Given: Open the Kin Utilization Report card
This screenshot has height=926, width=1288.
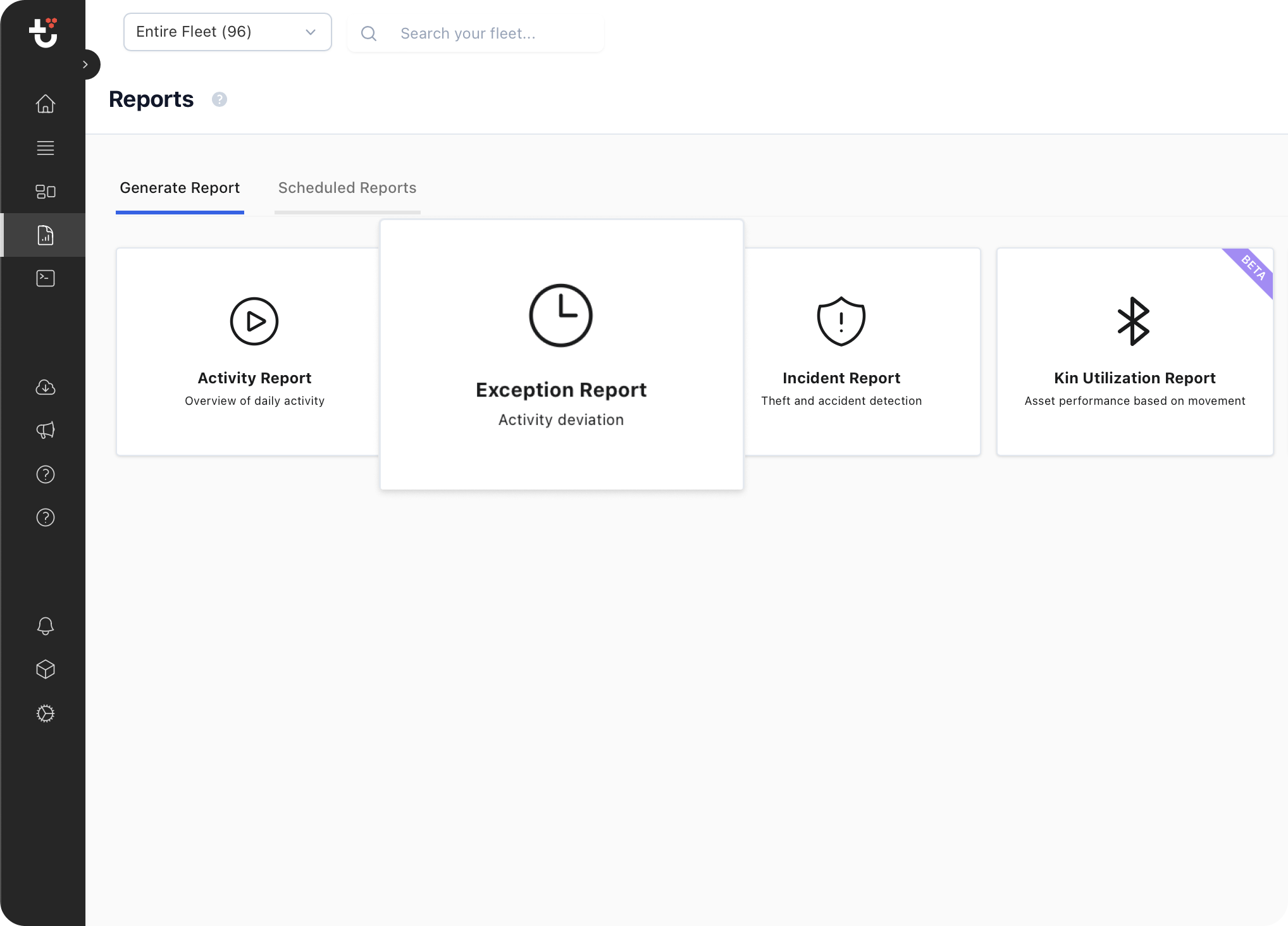Looking at the screenshot, I should [x=1134, y=352].
